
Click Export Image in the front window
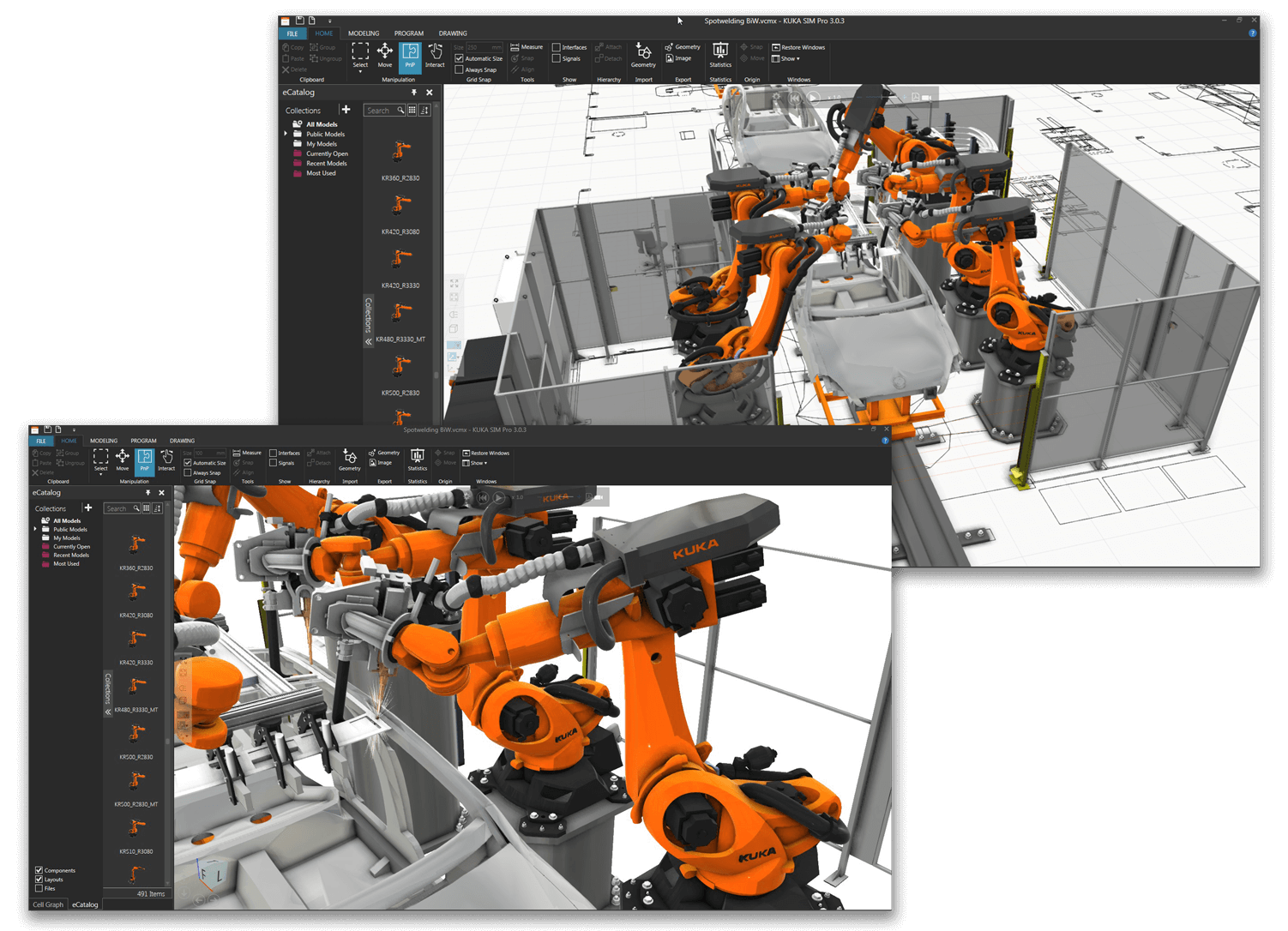(380, 463)
